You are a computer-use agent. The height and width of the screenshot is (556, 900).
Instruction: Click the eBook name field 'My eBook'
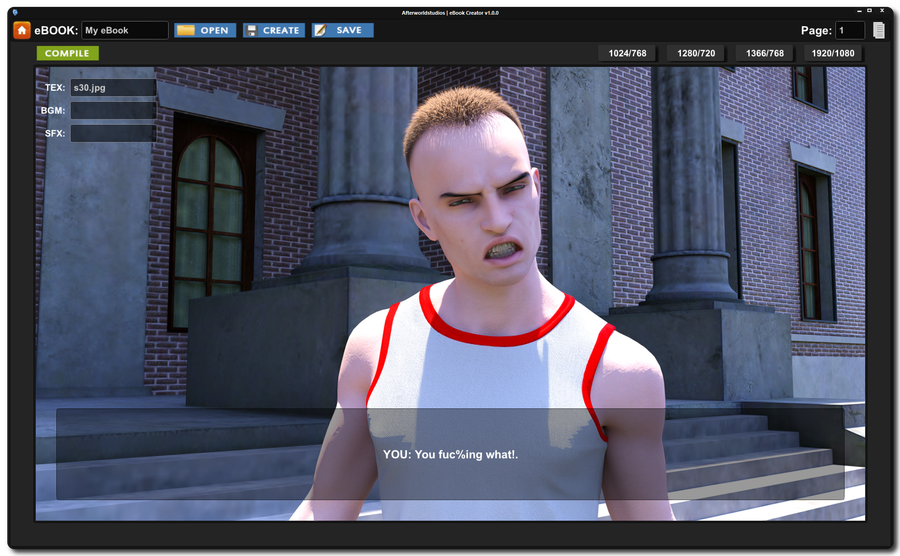(x=125, y=30)
